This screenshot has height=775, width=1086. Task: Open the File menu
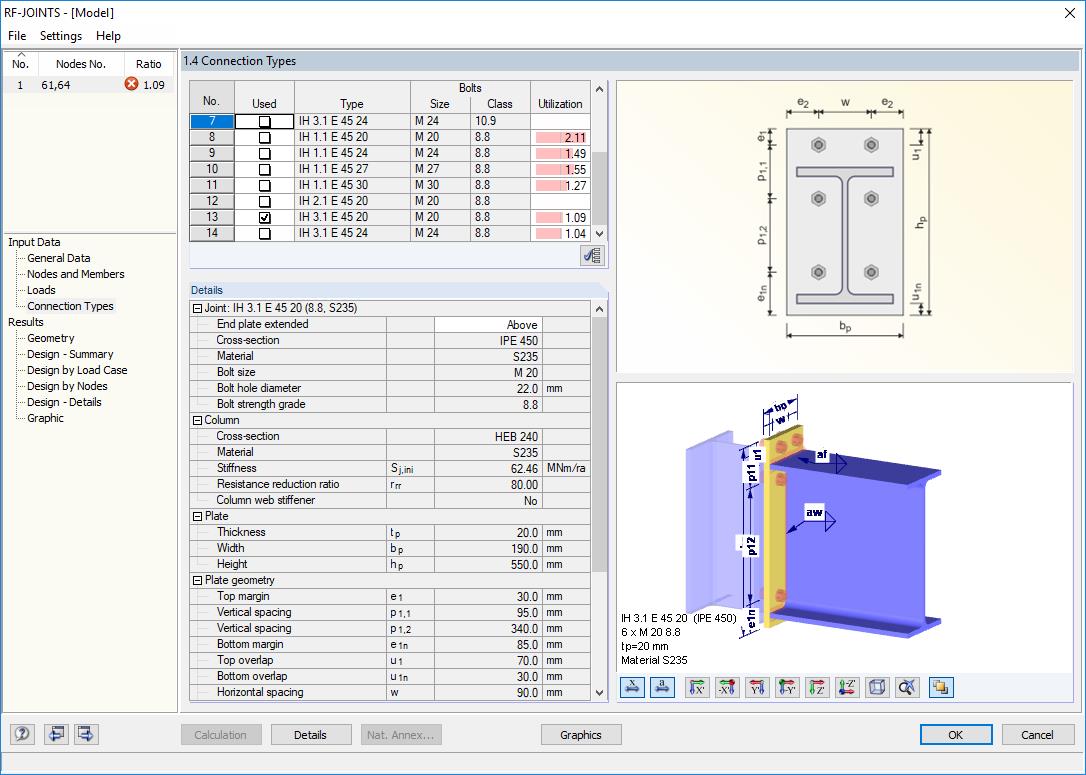coord(16,36)
